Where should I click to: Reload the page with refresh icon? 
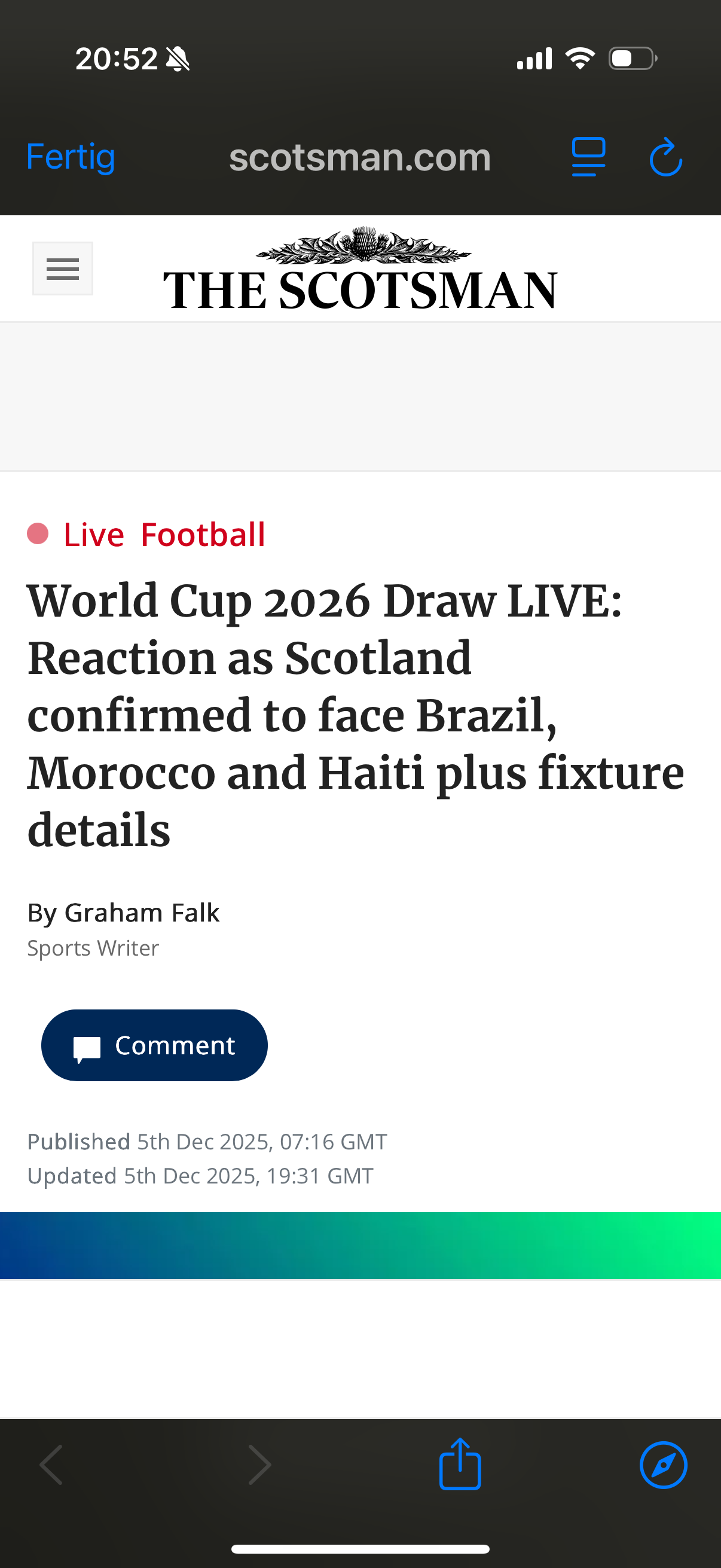(665, 157)
